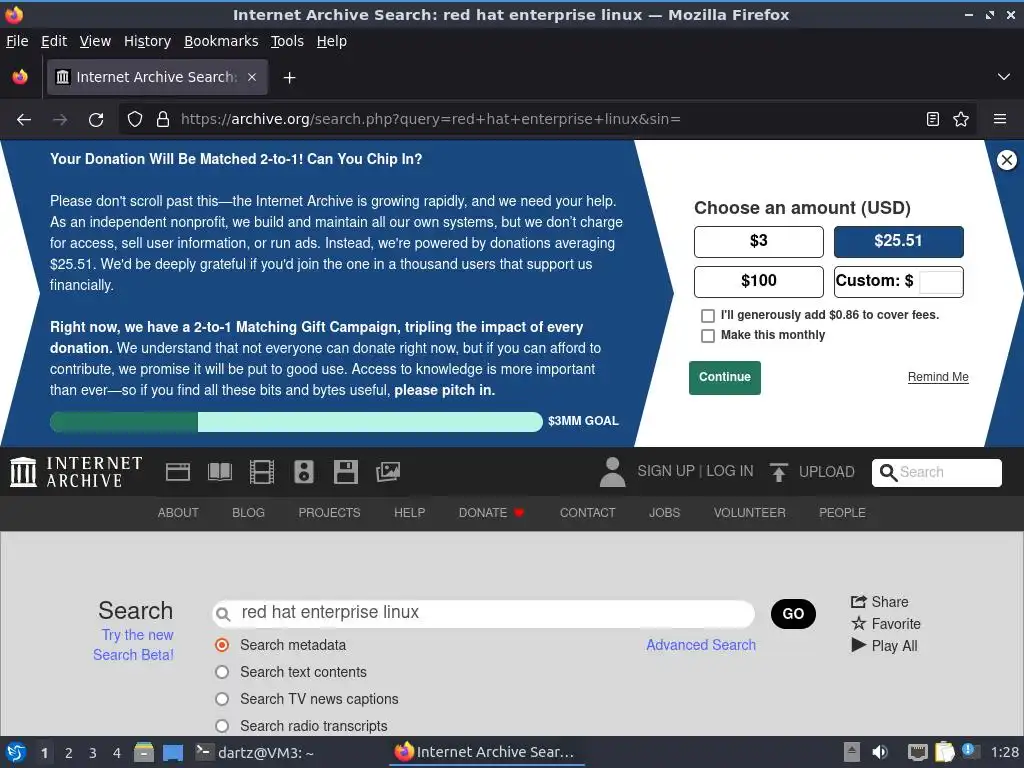Bookmark this page with star icon
Image resolution: width=1024 pixels, height=768 pixels.
(961, 120)
